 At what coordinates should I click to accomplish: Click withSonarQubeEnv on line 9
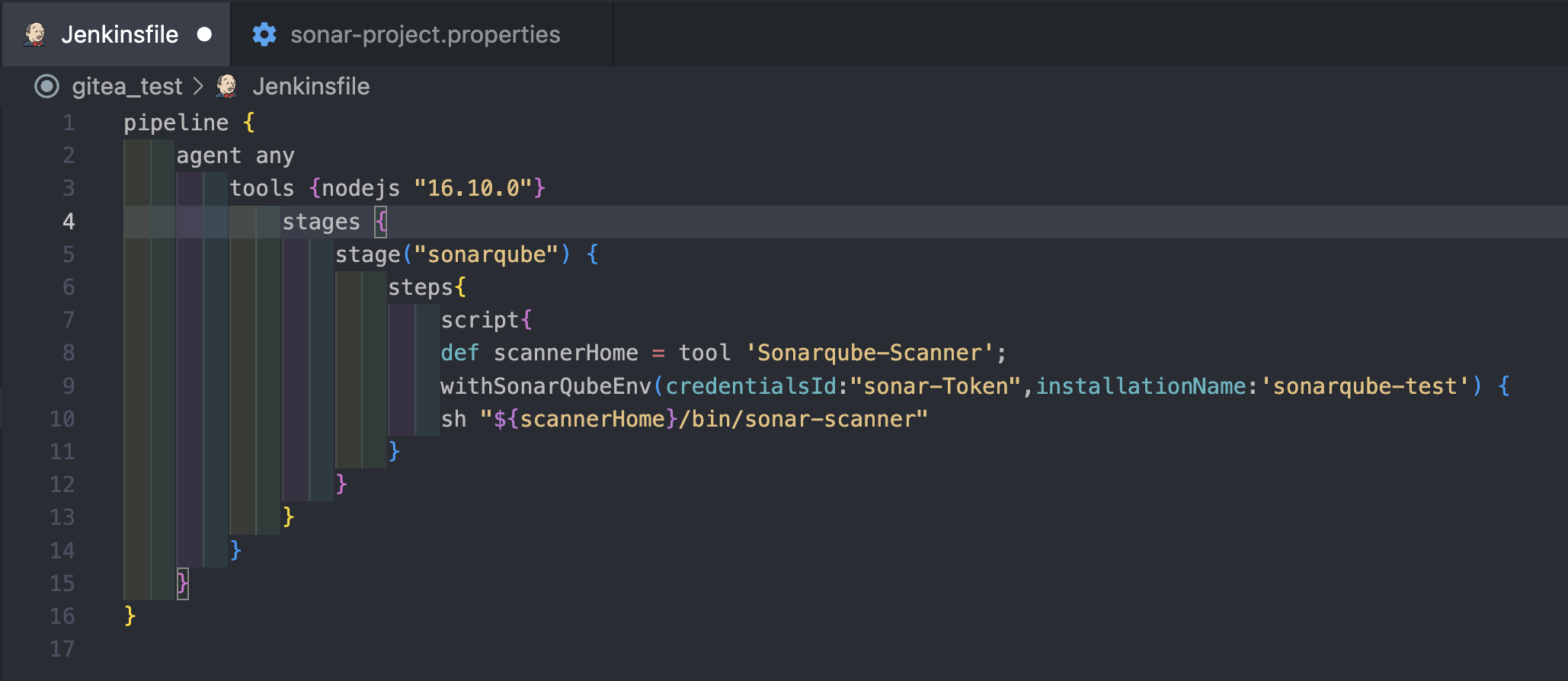coord(546,386)
